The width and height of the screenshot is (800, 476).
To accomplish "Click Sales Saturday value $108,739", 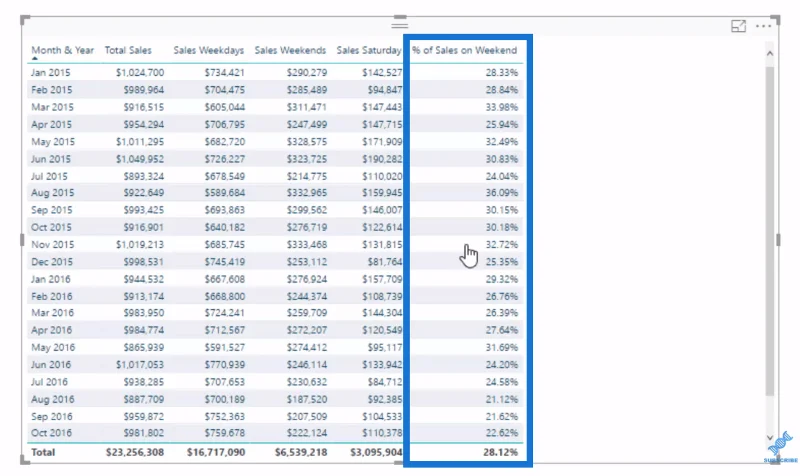I will tap(382, 296).
